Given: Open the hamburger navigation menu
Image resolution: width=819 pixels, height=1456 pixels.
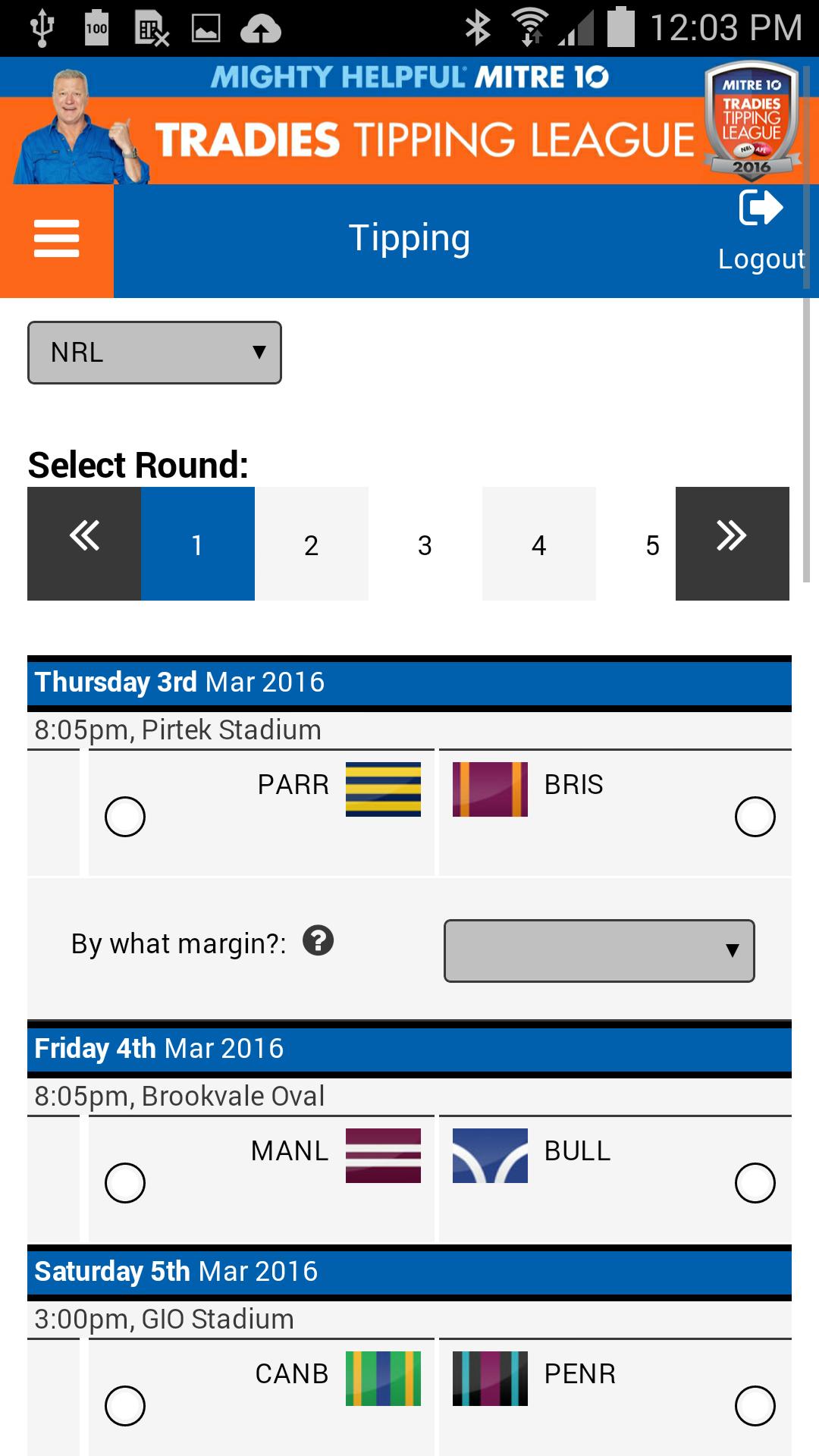Looking at the screenshot, I should pyautogui.click(x=55, y=237).
